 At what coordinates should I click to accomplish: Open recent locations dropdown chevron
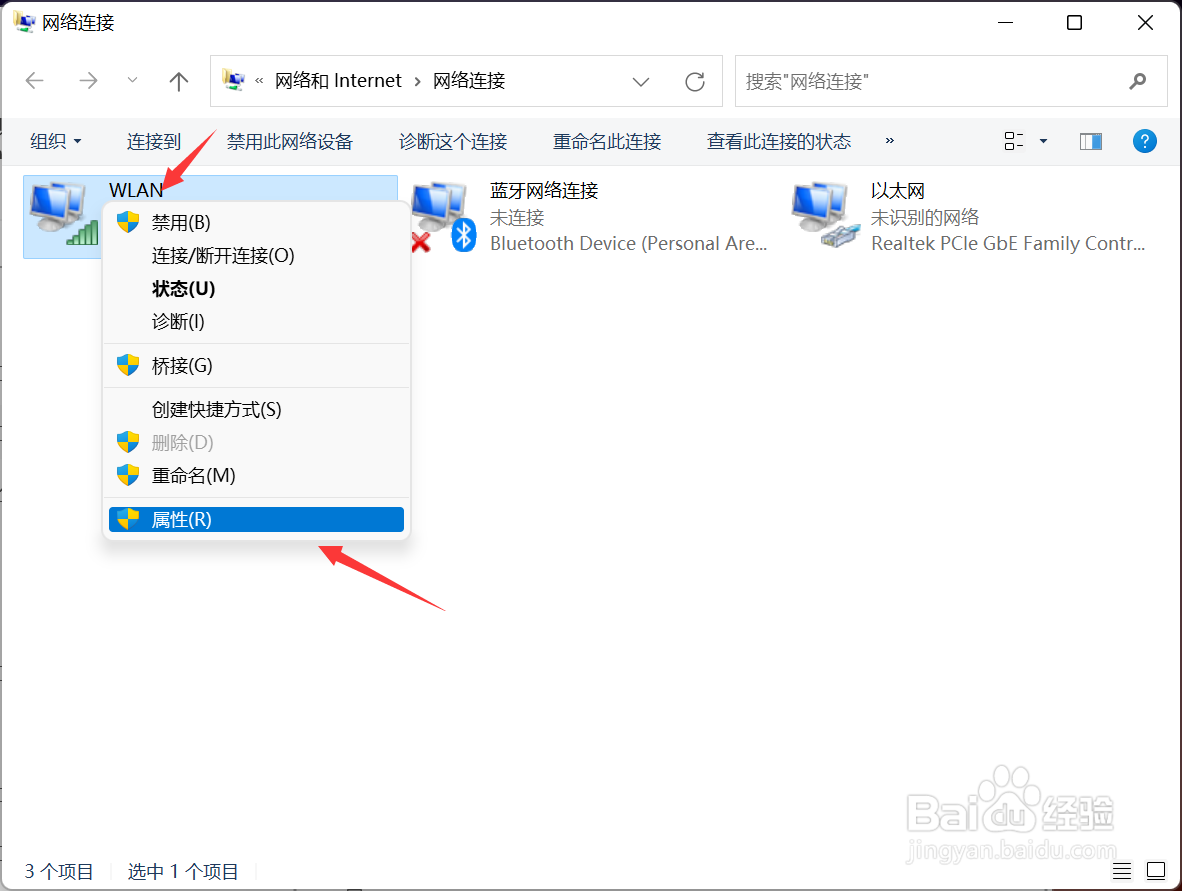coord(132,80)
